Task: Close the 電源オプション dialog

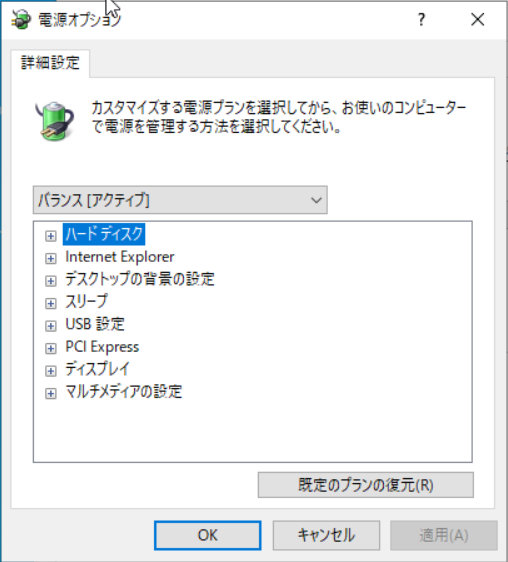Action: [x=478, y=19]
